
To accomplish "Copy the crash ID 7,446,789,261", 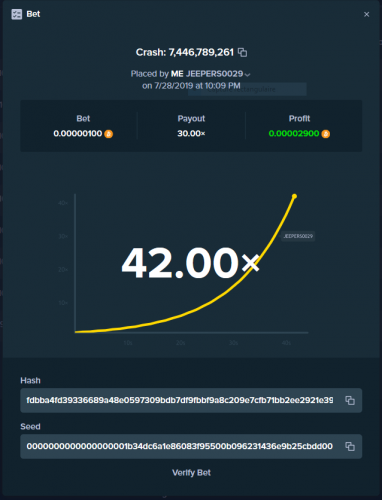I will [243, 52].
